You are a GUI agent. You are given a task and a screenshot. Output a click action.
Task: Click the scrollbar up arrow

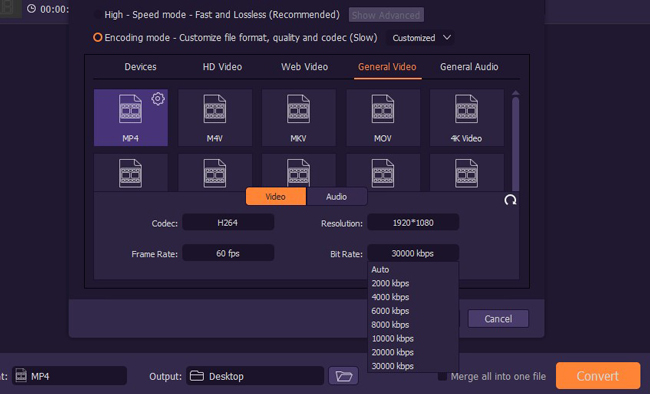(x=515, y=93)
